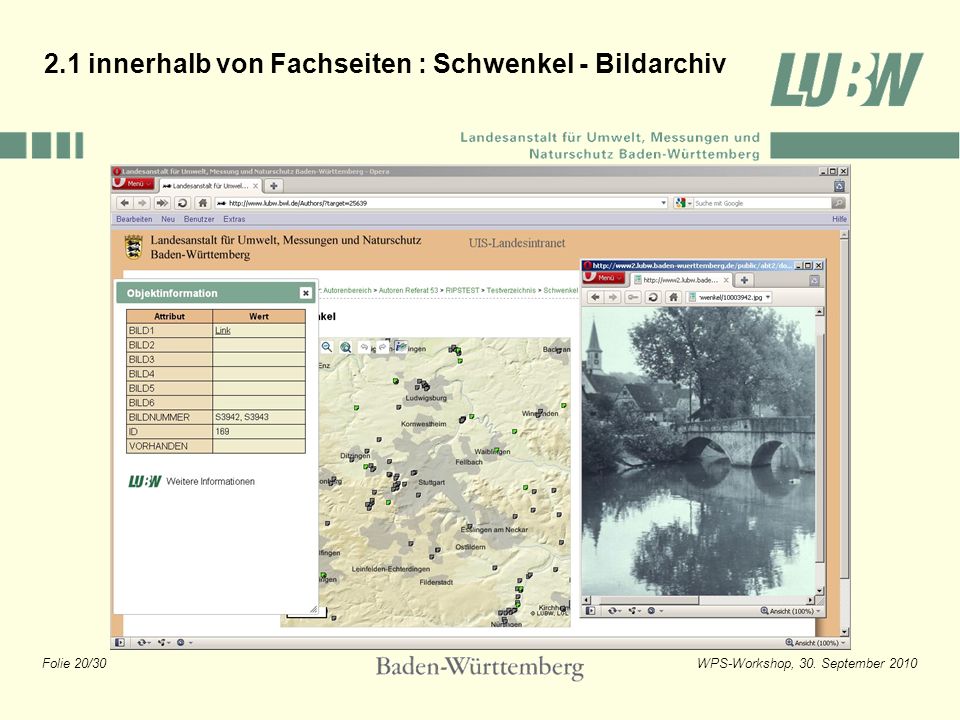Toggle the panel button in popup status bar
This screenshot has height=720, width=960.
590,611
